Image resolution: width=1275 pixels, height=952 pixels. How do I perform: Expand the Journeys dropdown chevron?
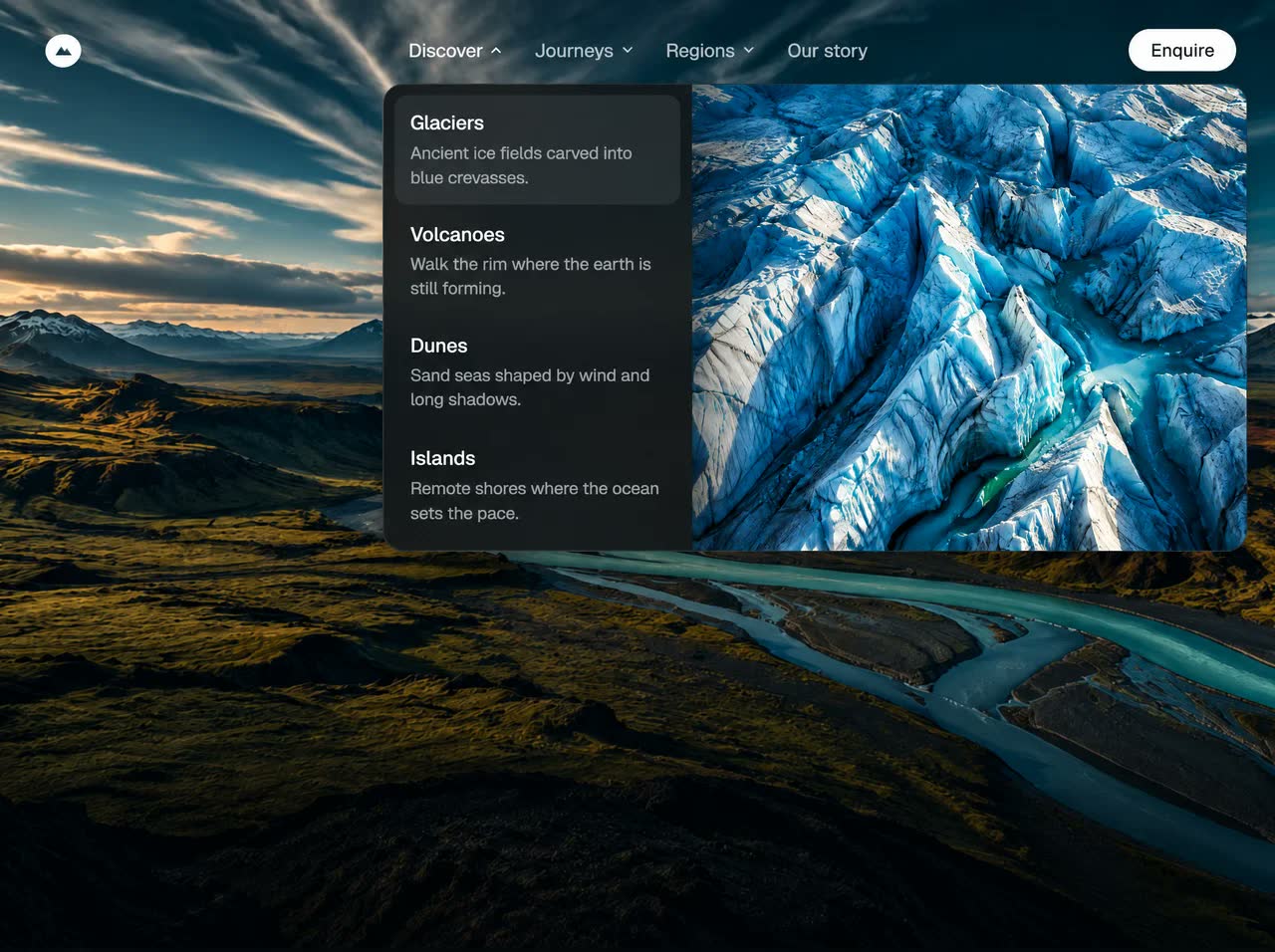point(628,51)
